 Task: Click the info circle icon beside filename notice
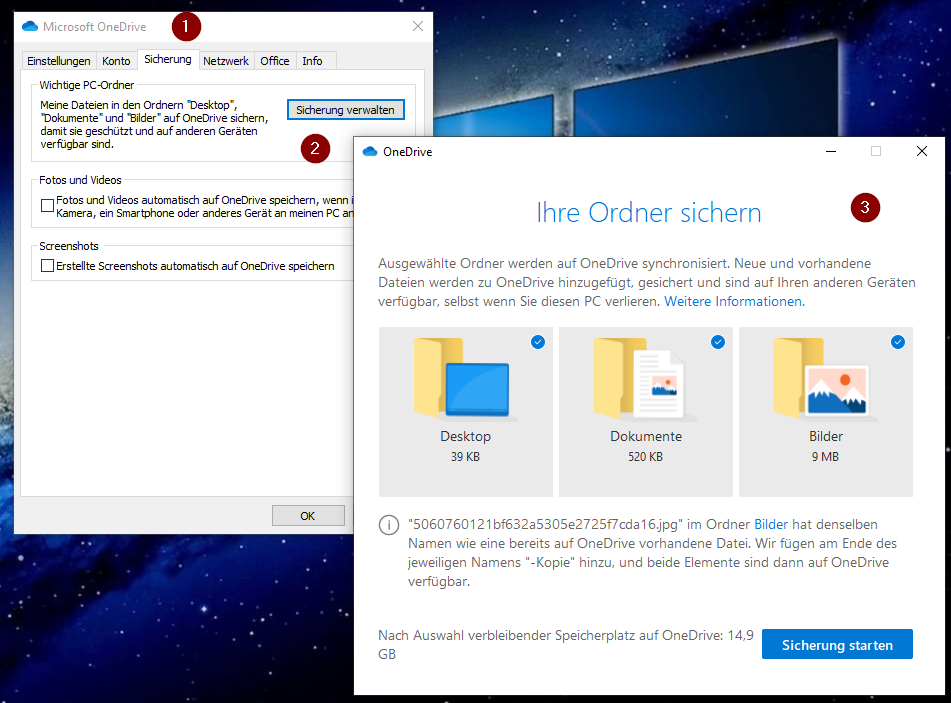click(x=389, y=525)
